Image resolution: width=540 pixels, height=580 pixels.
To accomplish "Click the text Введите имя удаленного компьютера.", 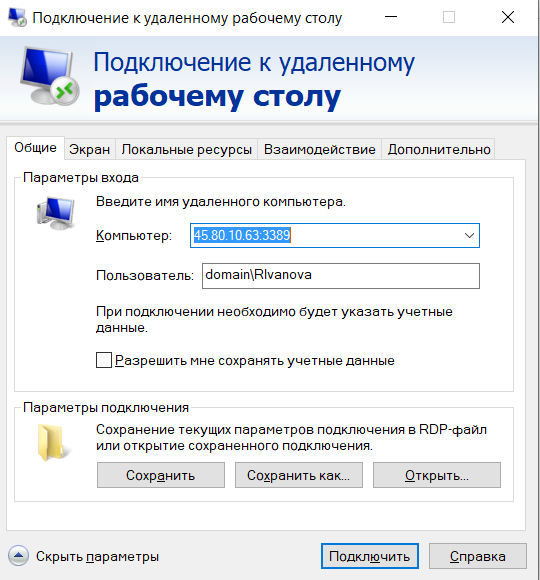I will (x=221, y=202).
